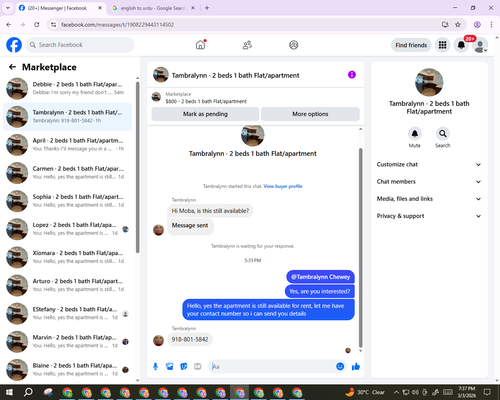Open the Facebook Home icon
Viewport: 500px width, 400px height.
click(200, 45)
